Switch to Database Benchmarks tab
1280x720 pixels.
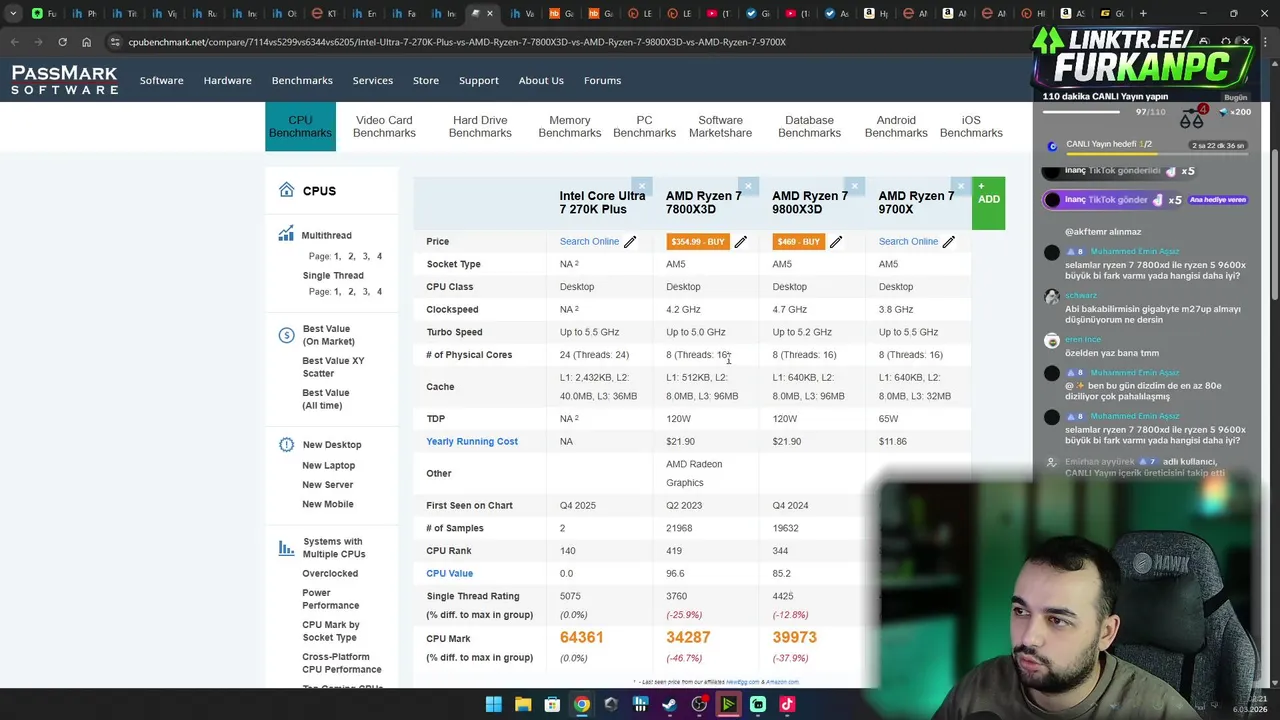[810, 126]
